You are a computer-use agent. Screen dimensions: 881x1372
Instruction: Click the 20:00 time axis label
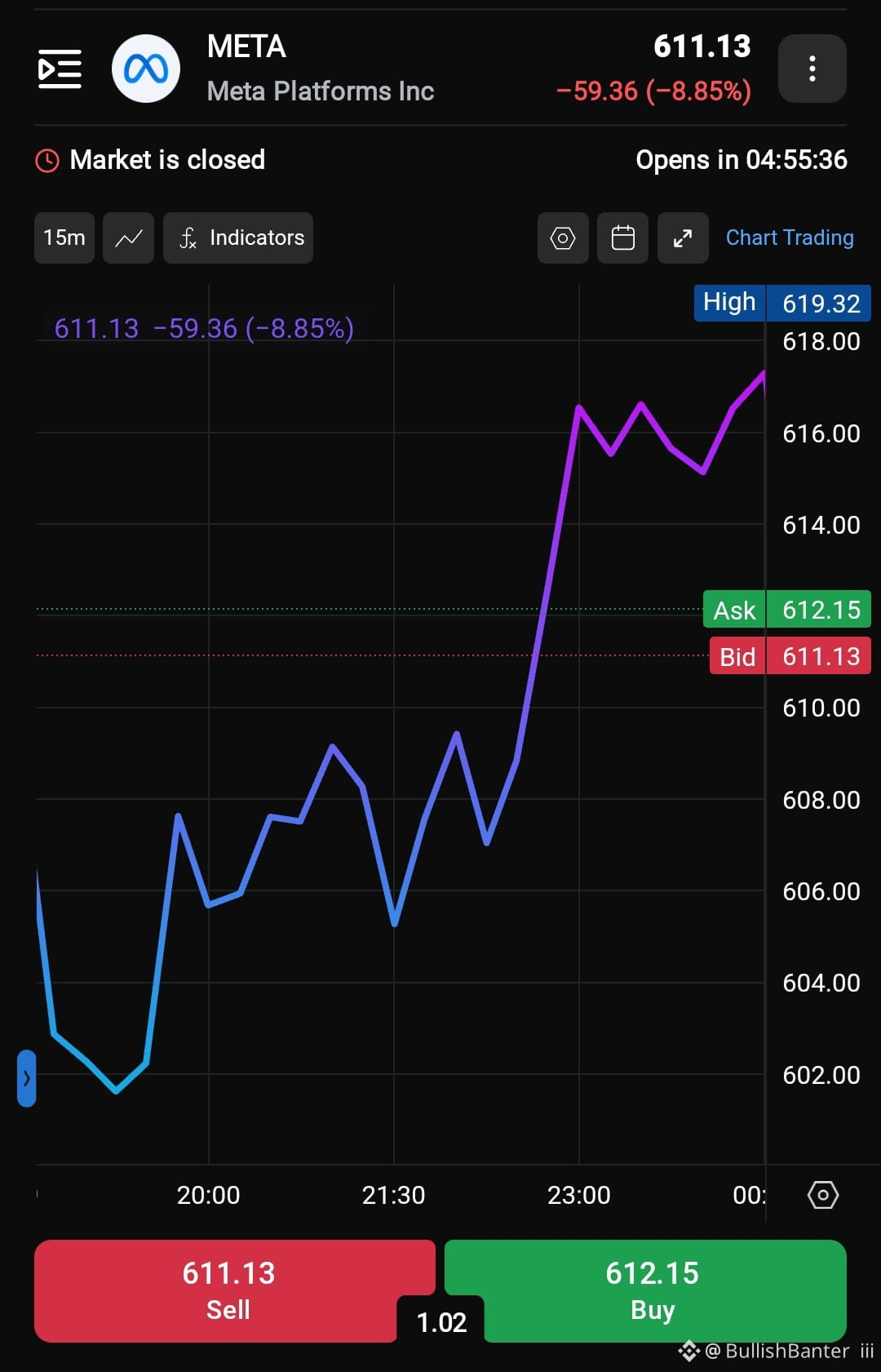click(x=209, y=1195)
